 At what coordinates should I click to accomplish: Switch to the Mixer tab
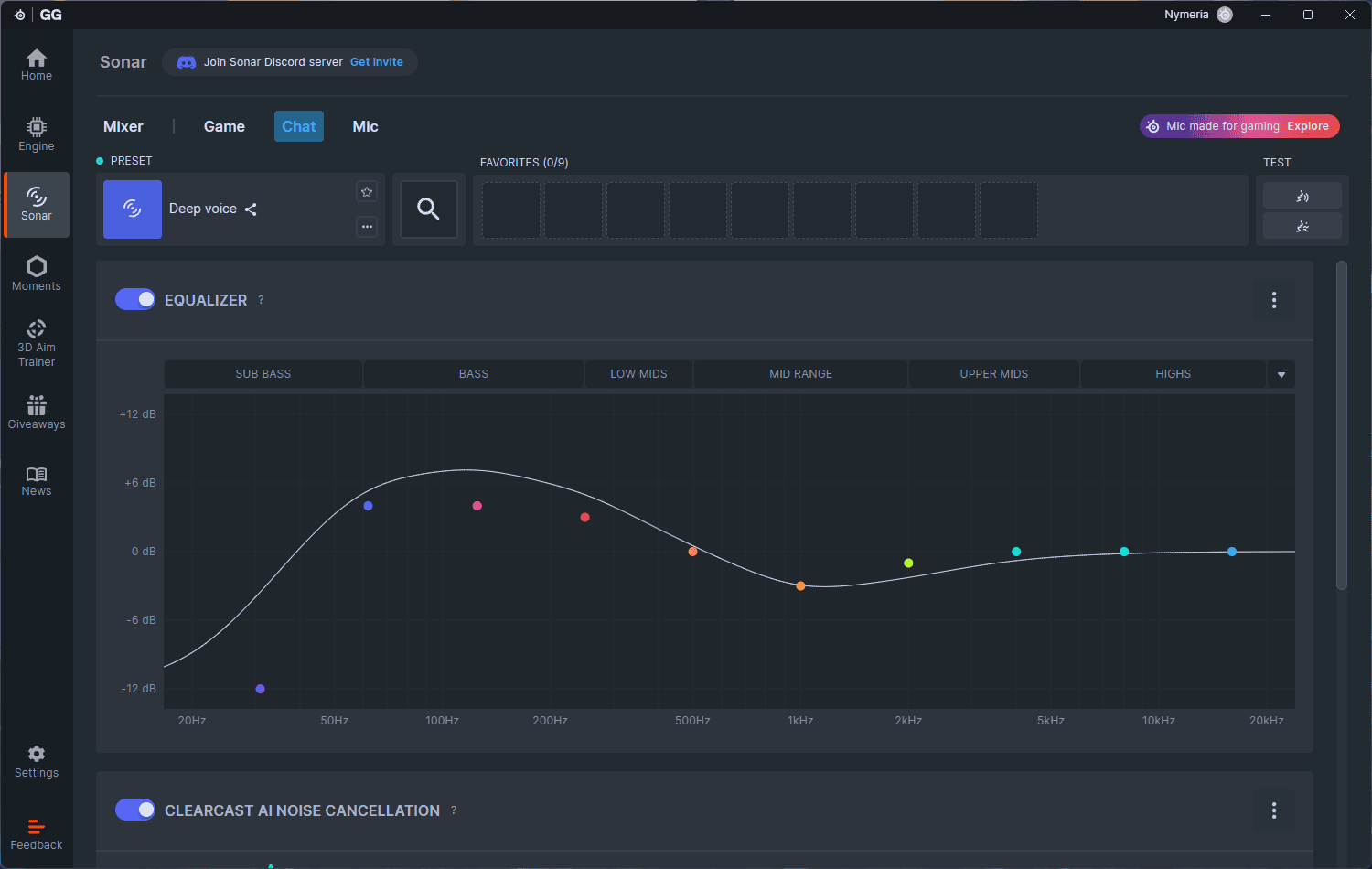123,127
